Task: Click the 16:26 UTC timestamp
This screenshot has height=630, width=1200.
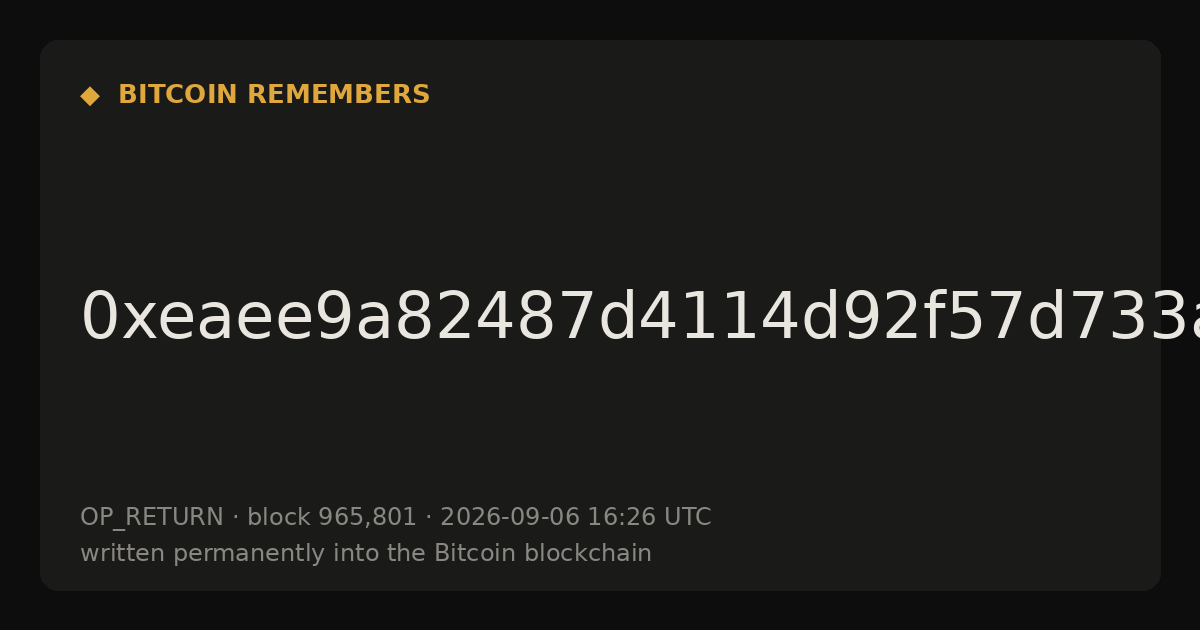Action: click(648, 518)
